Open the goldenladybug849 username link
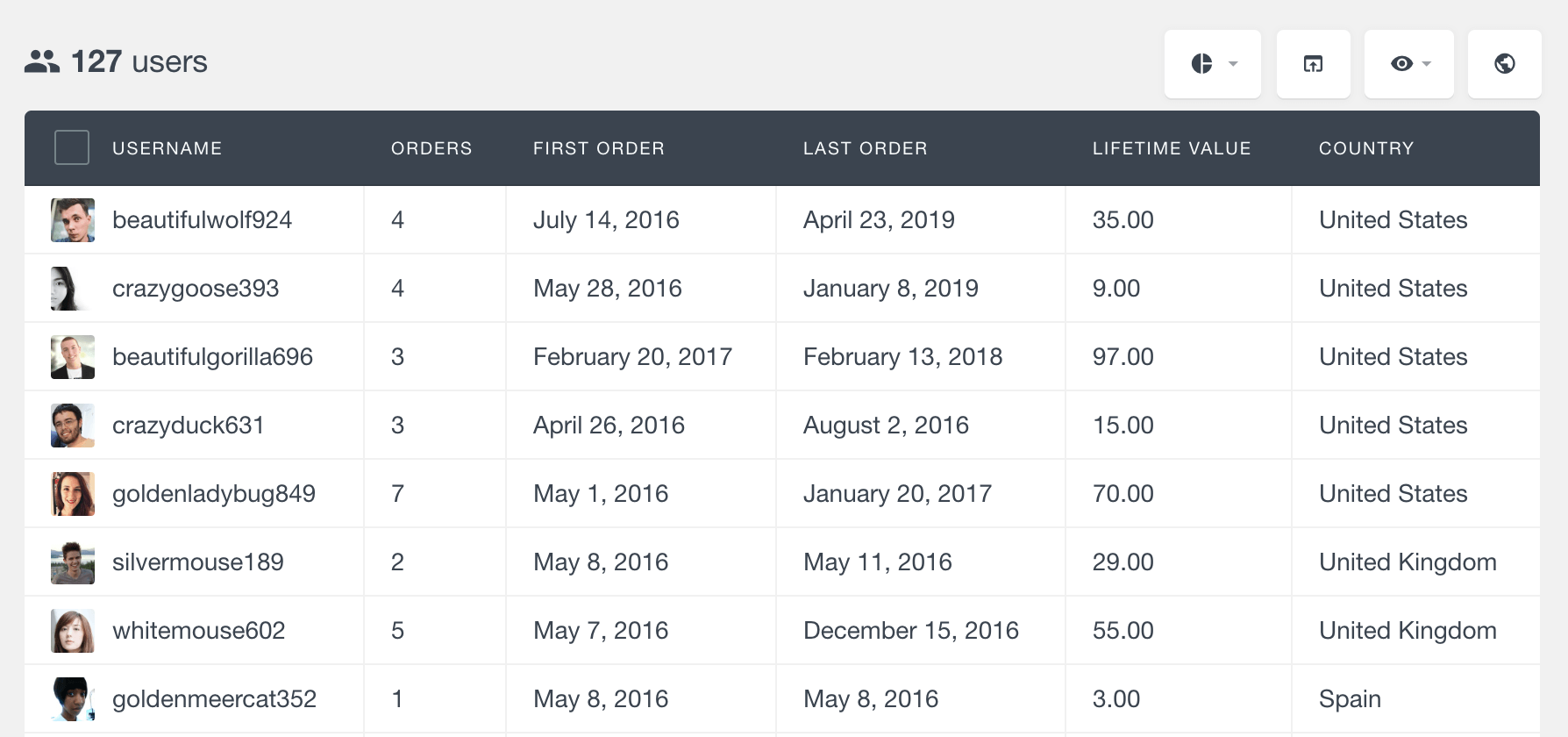The height and width of the screenshot is (737, 1568). (x=214, y=494)
